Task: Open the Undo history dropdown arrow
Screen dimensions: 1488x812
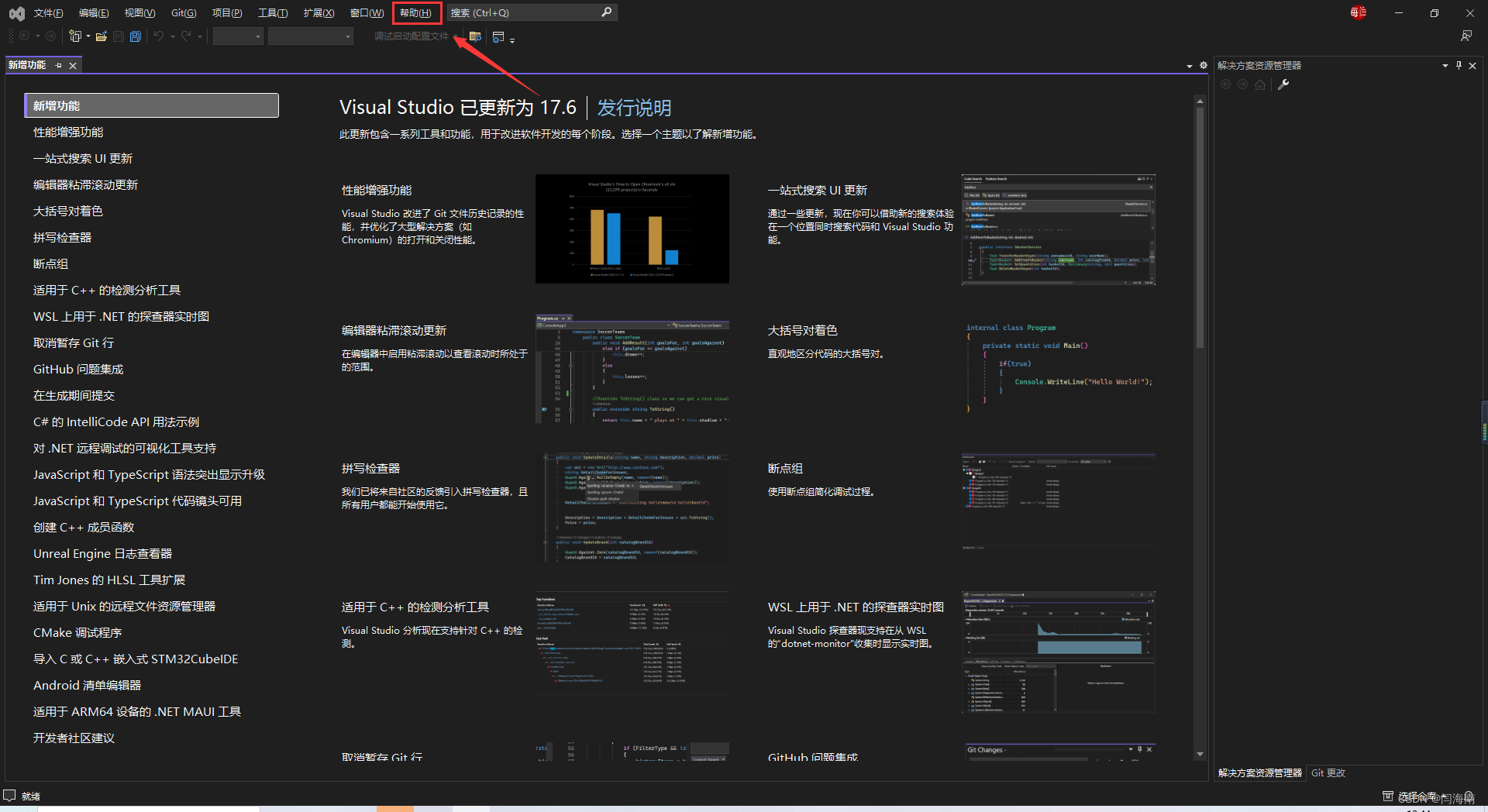Action: pyautogui.click(x=172, y=36)
